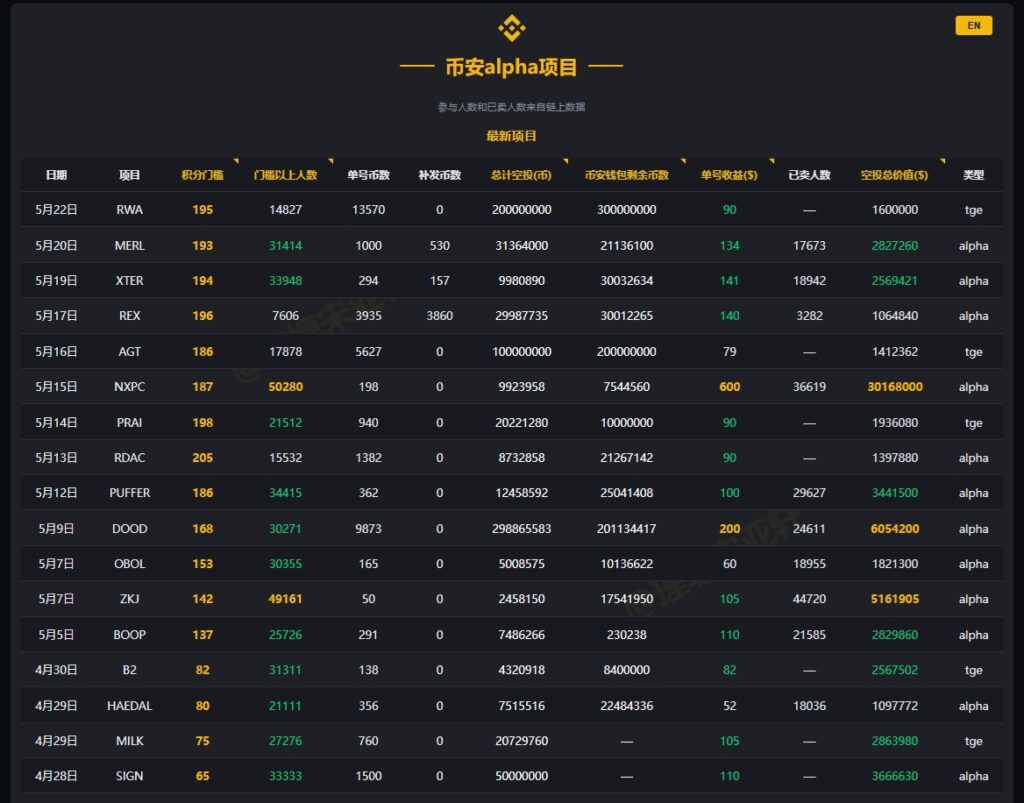Screen dimensions: 1024x803
Task: Select the AGT project name
Action: click(129, 352)
